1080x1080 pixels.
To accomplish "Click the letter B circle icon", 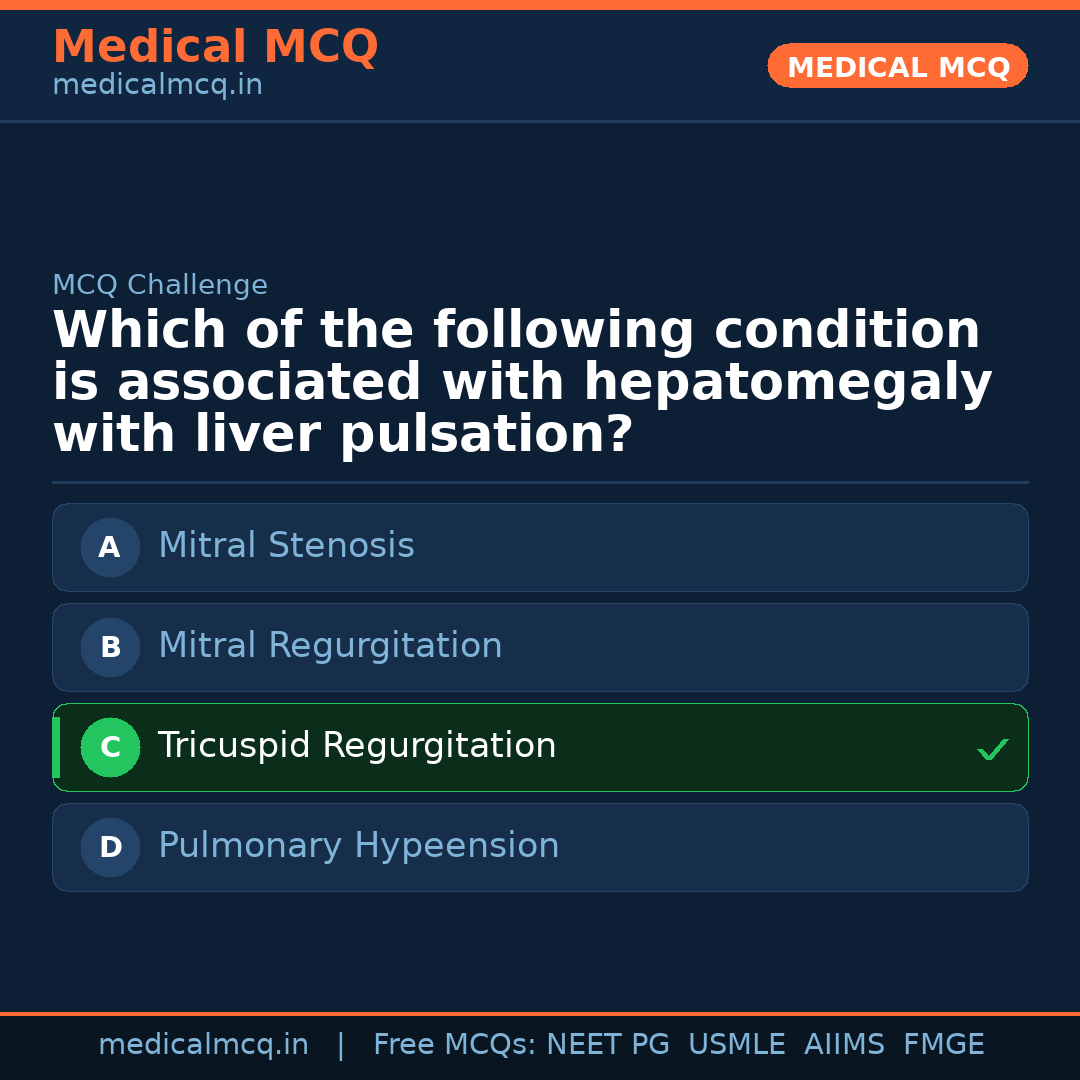I will tap(110, 647).
